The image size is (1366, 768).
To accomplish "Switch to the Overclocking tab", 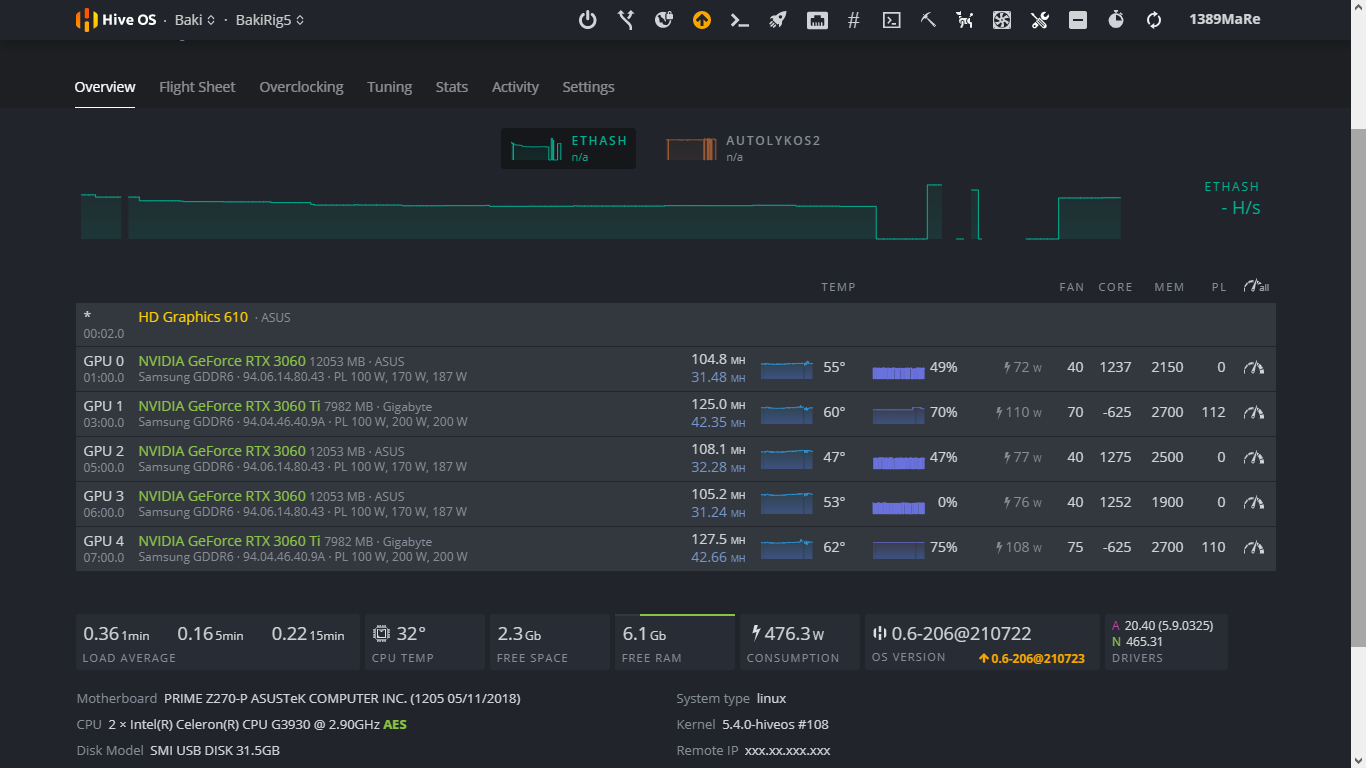I will [301, 87].
